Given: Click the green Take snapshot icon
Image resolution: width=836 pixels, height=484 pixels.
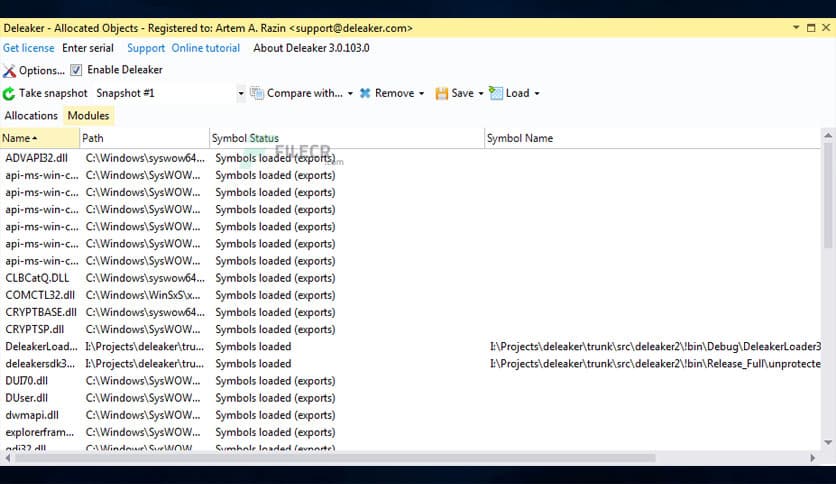Looking at the screenshot, I should click(10, 94).
